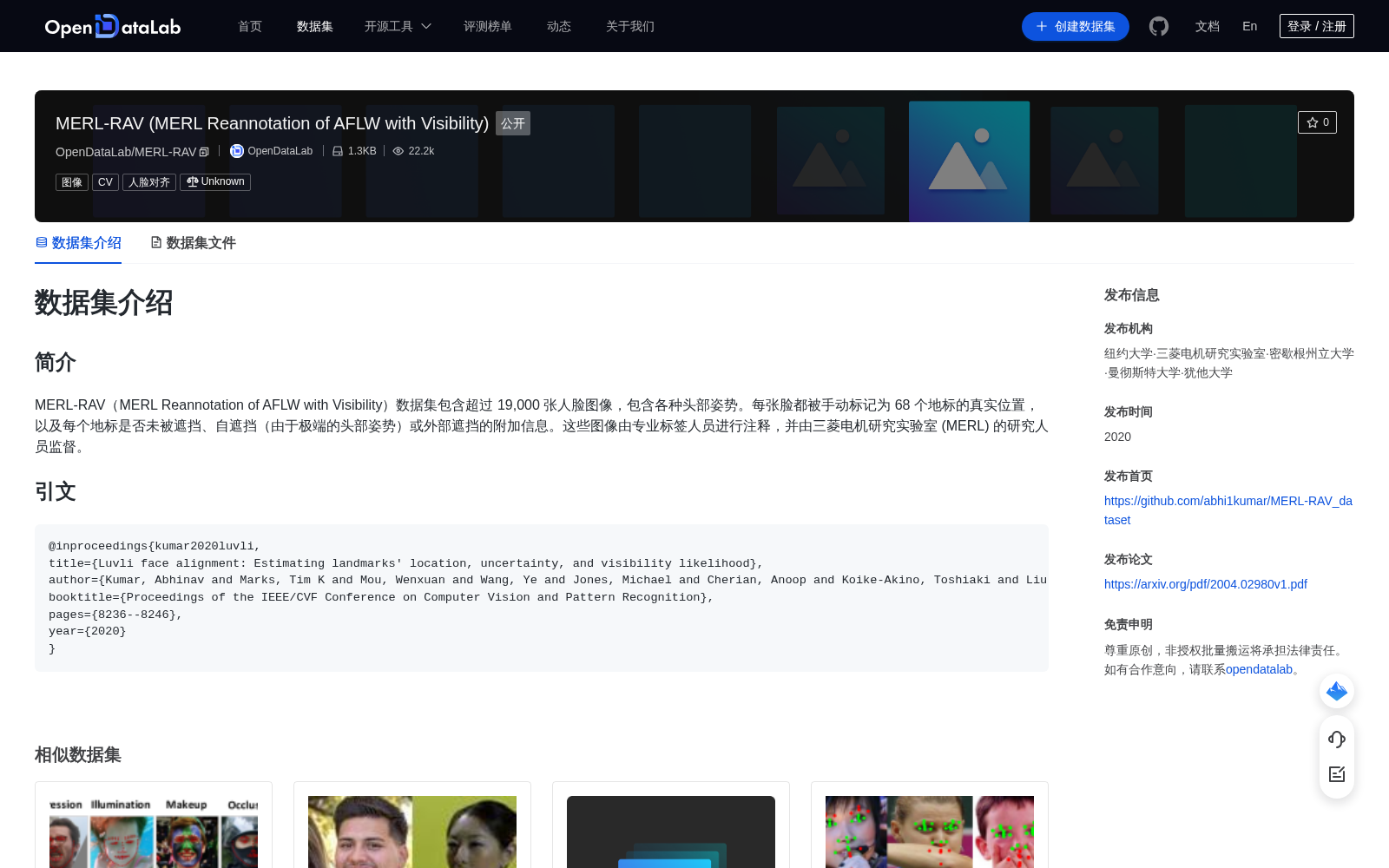The image size is (1389, 868).
Task: Click the 图像 tag
Action: click(72, 182)
